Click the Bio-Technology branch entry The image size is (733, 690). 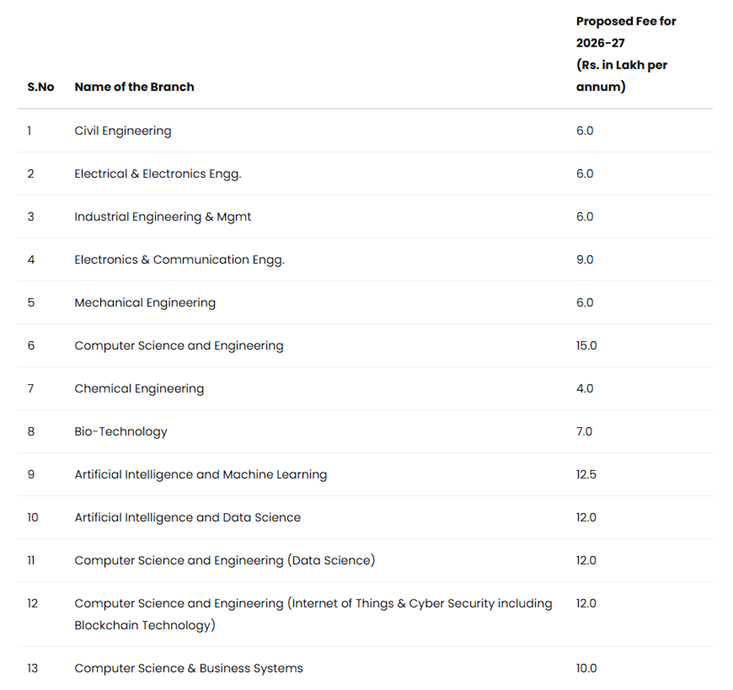121,432
